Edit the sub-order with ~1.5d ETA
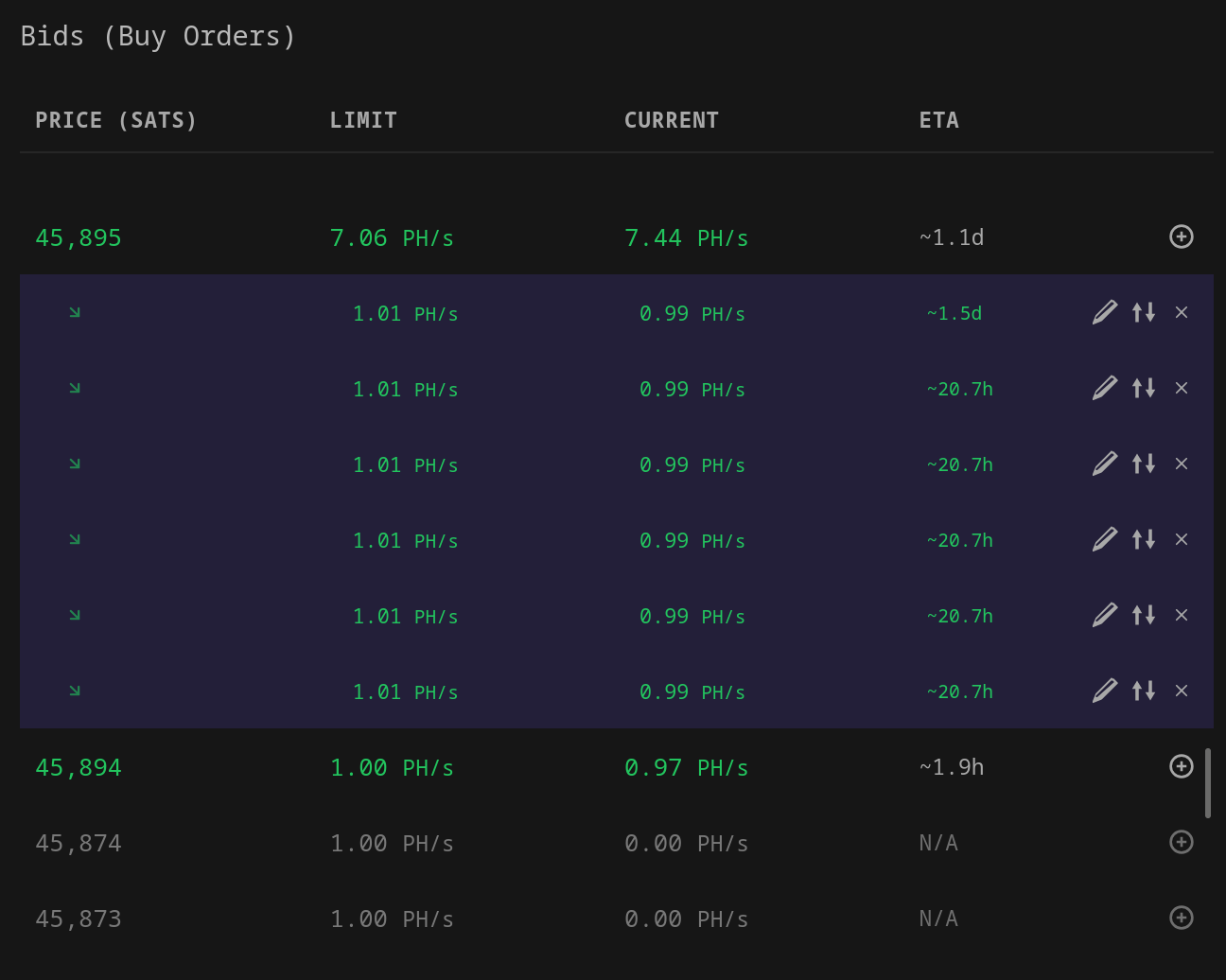The height and width of the screenshot is (980, 1226). 1105,312
